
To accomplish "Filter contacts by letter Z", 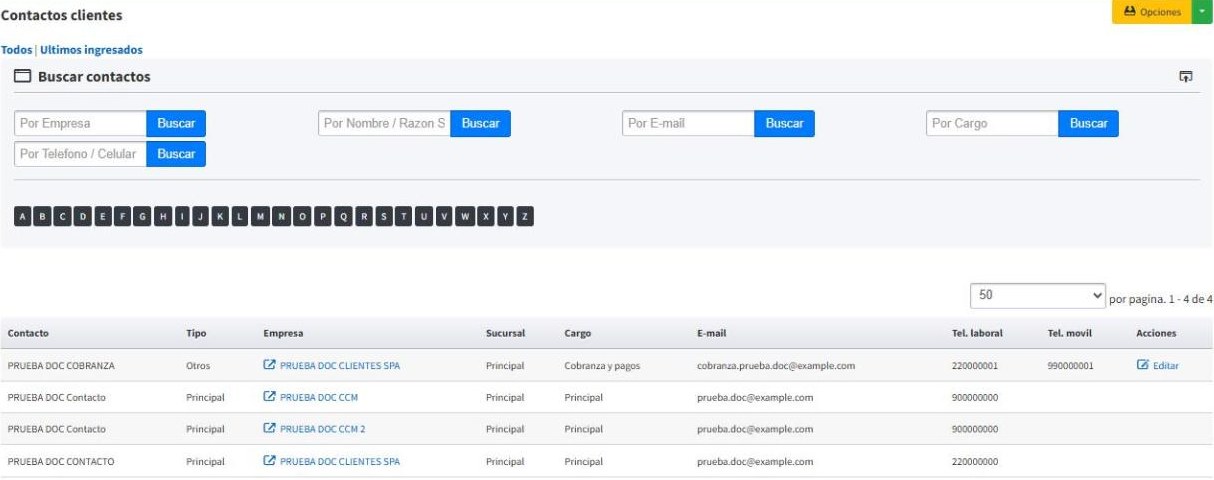I will [525, 216].
